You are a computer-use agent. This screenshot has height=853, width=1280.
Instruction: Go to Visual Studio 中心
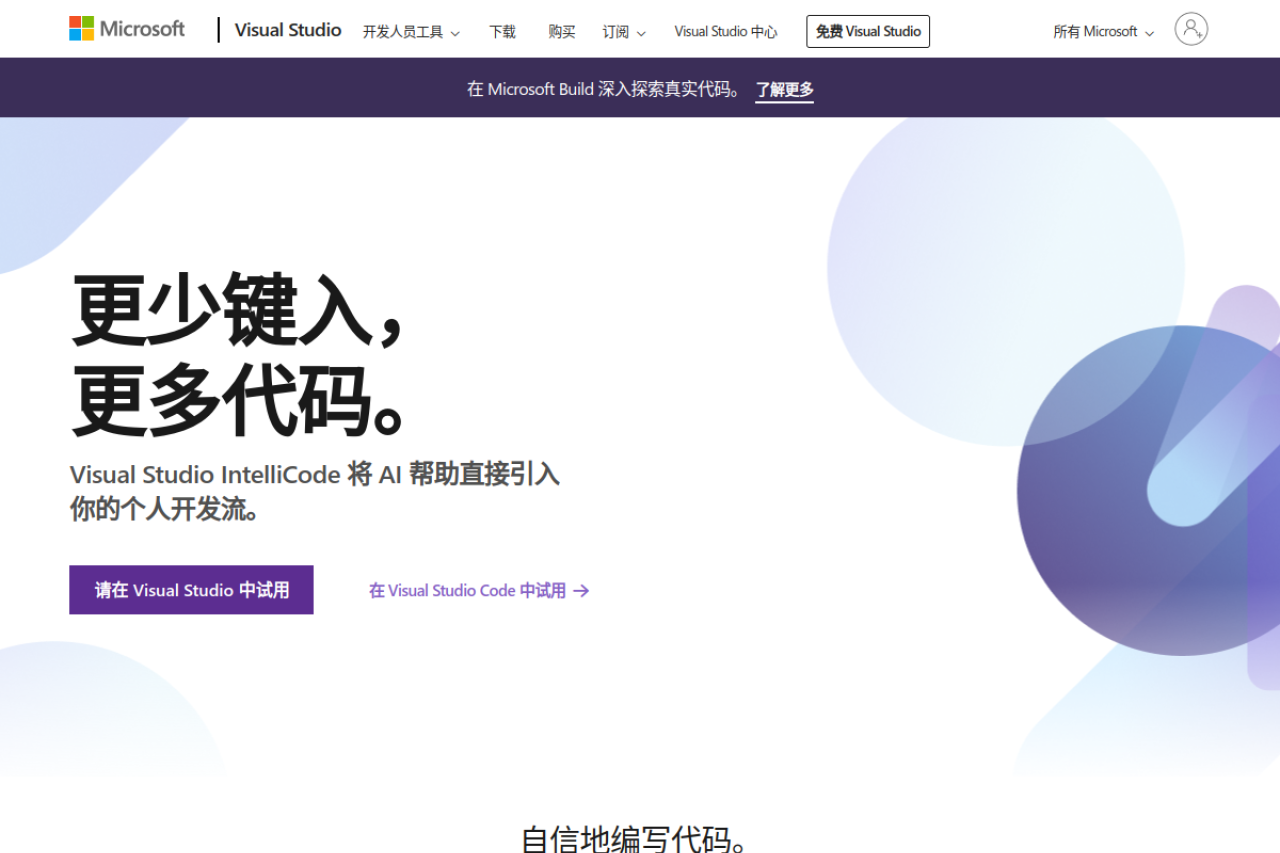(726, 32)
